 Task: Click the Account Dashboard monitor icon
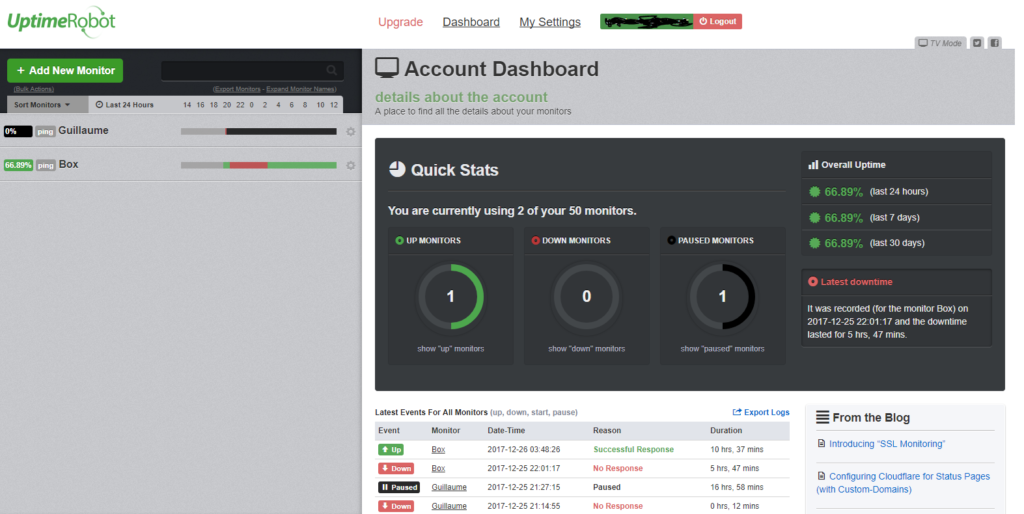click(387, 68)
